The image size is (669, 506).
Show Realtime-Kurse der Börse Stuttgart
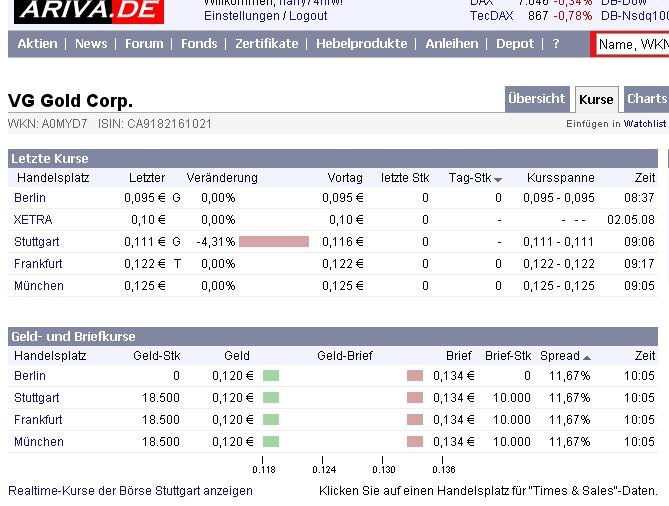[130, 491]
